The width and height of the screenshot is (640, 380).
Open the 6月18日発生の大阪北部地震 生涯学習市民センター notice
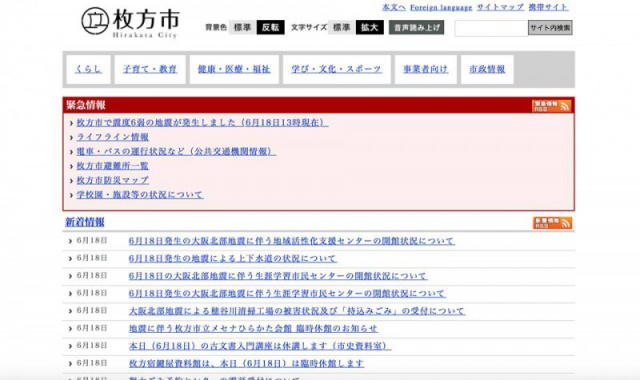287,293
